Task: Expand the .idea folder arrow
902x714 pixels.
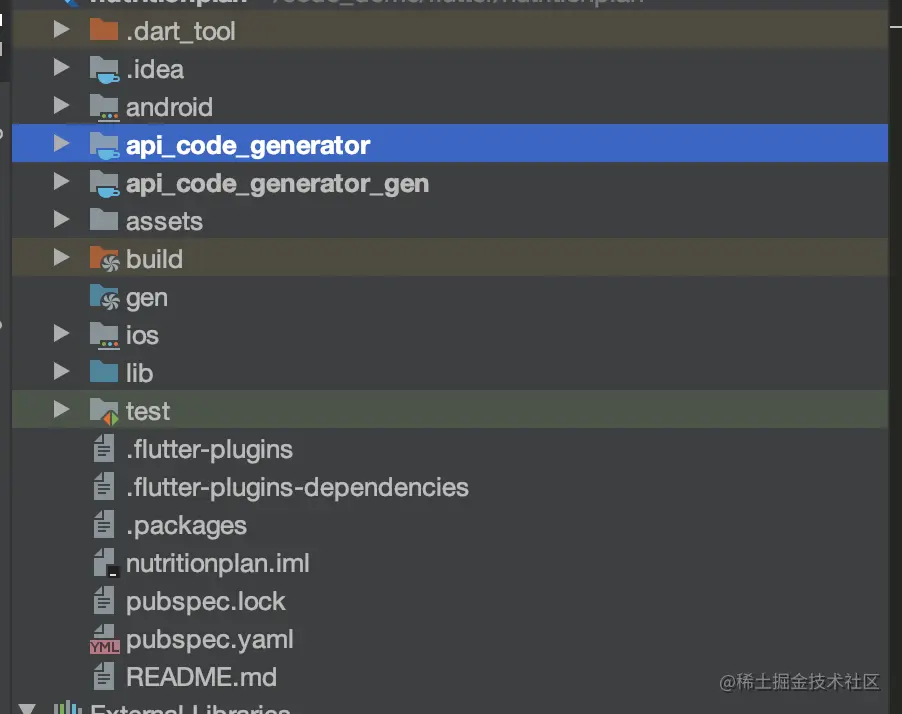Action: click(x=62, y=69)
